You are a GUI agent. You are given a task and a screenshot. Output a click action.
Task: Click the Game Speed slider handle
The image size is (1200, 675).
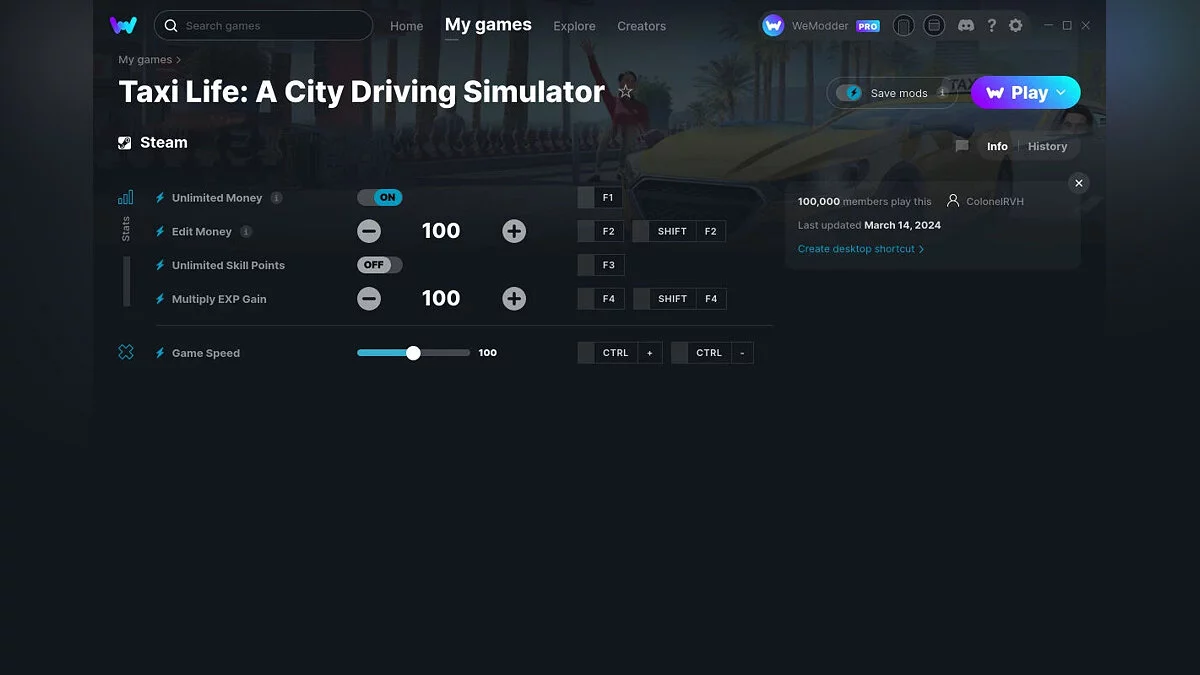413,353
